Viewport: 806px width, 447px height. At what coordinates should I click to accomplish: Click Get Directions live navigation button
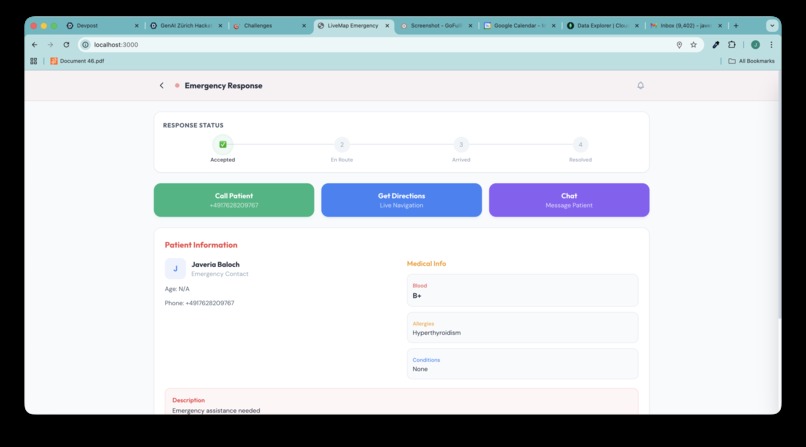pos(401,200)
